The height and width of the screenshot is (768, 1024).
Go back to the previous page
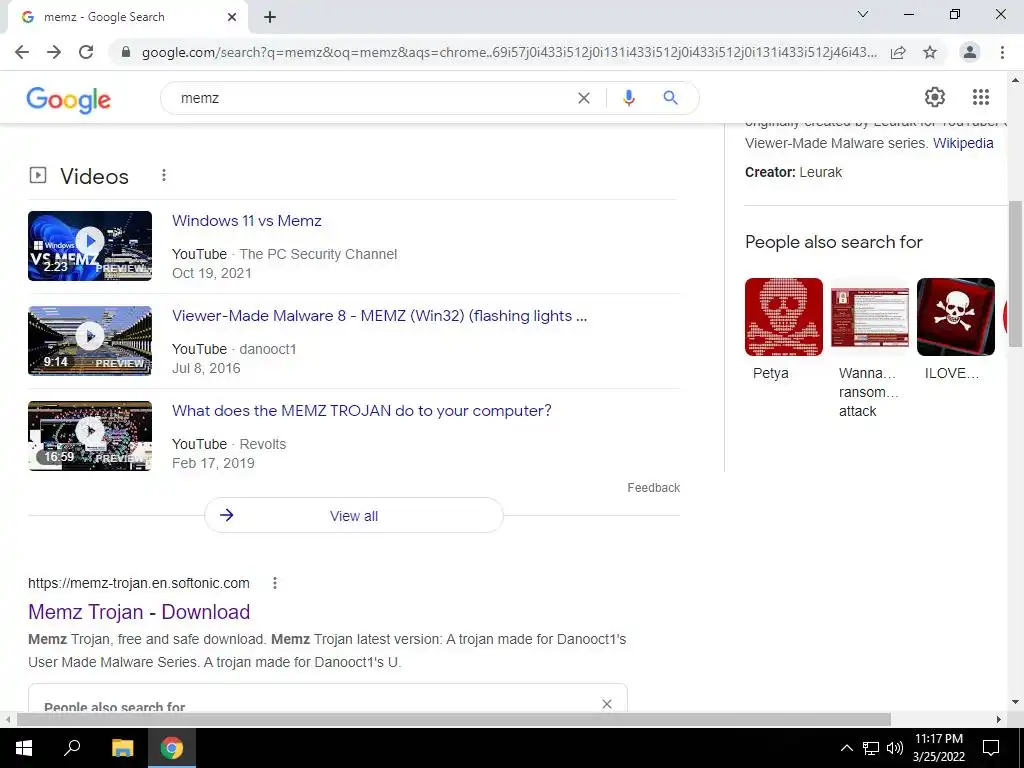point(22,52)
